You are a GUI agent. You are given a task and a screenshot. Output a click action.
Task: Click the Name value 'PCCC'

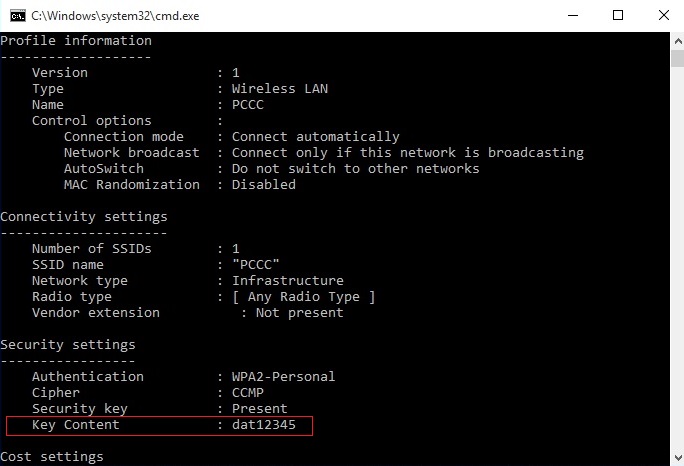248,105
